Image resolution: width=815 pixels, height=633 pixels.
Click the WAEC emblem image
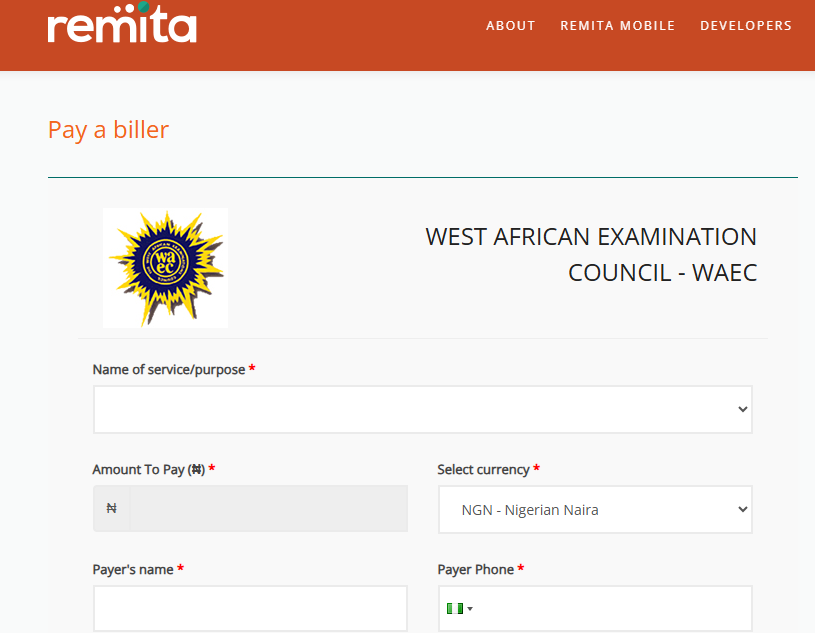(165, 267)
